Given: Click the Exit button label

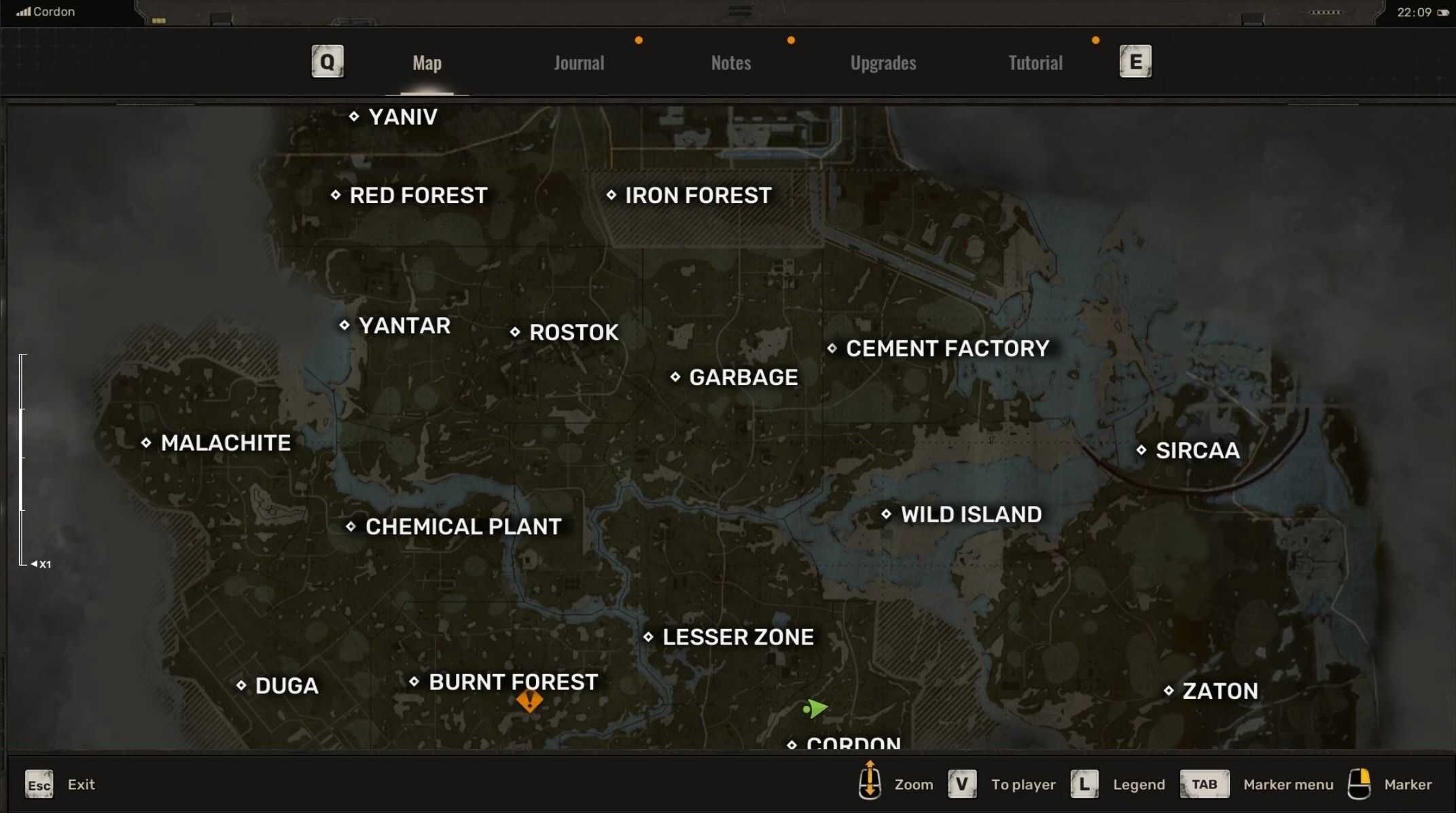Looking at the screenshot, I should click(x=81, y=784).
